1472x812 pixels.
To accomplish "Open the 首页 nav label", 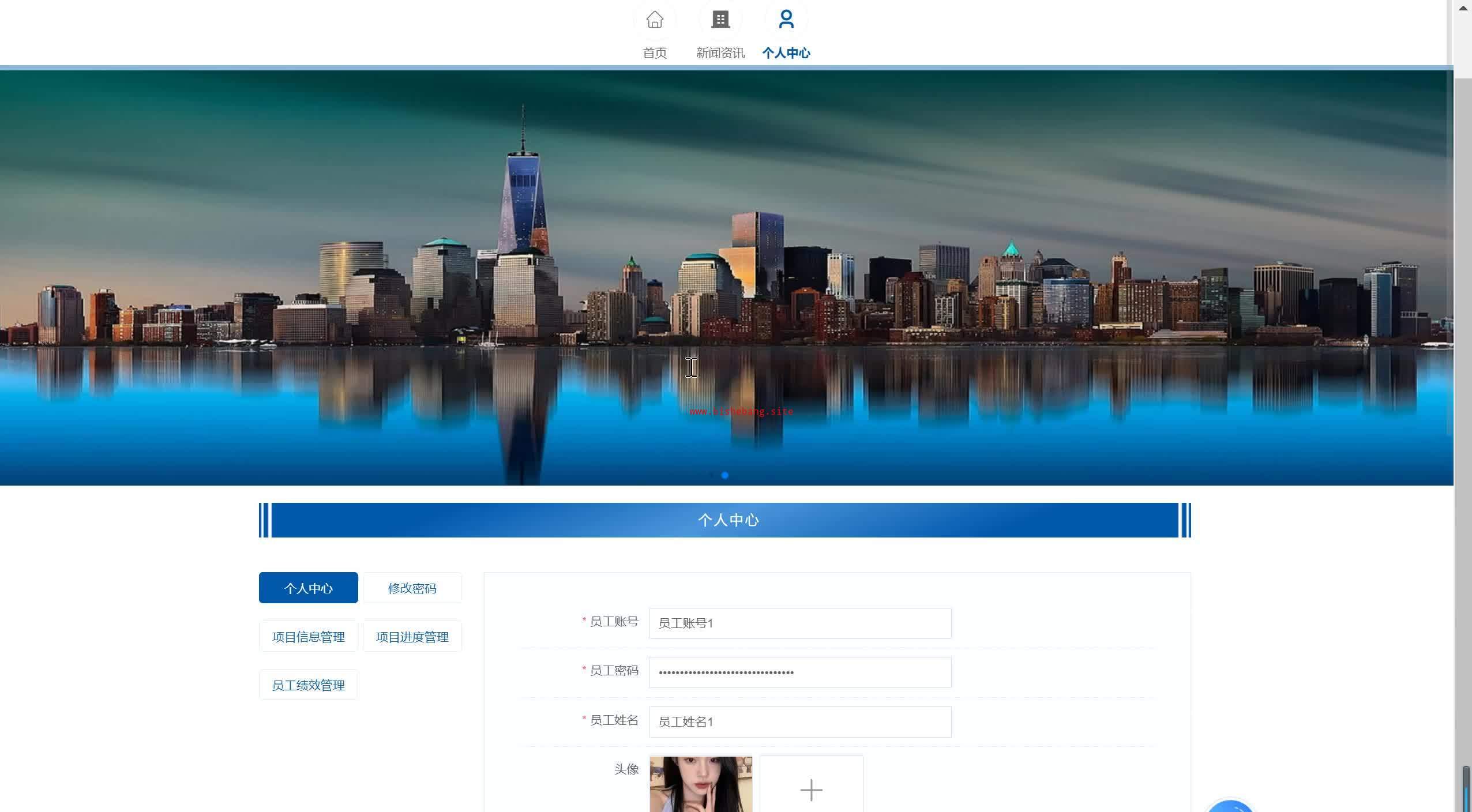I will [655, 53].
